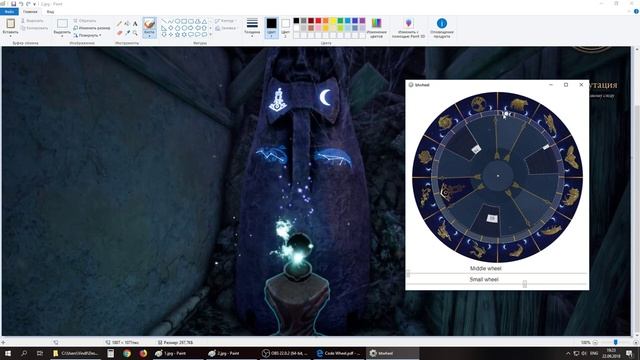
Task: Pick the yellow palette color
Action: click(333, 20)
